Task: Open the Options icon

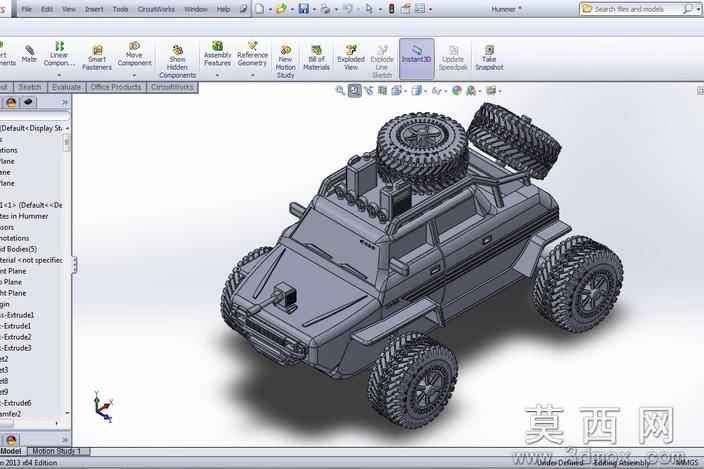Action: pos(419,9)
